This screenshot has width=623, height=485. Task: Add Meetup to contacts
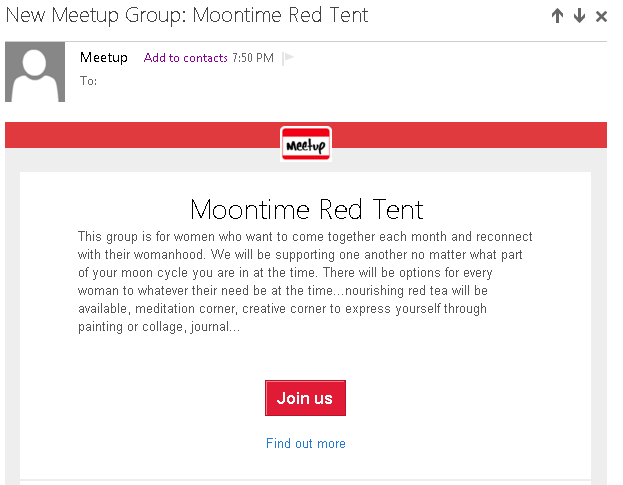pos(185,58)
